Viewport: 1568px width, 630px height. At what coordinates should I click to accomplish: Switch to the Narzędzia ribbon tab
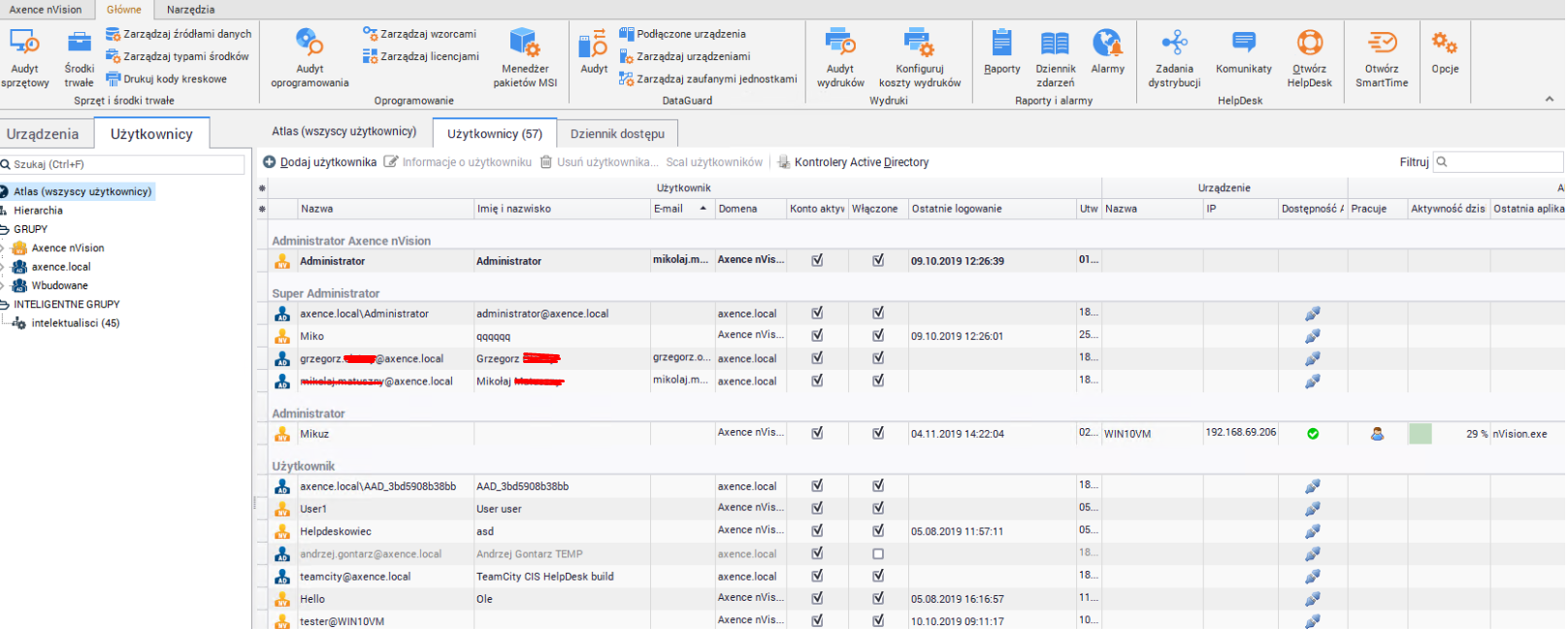190,10
